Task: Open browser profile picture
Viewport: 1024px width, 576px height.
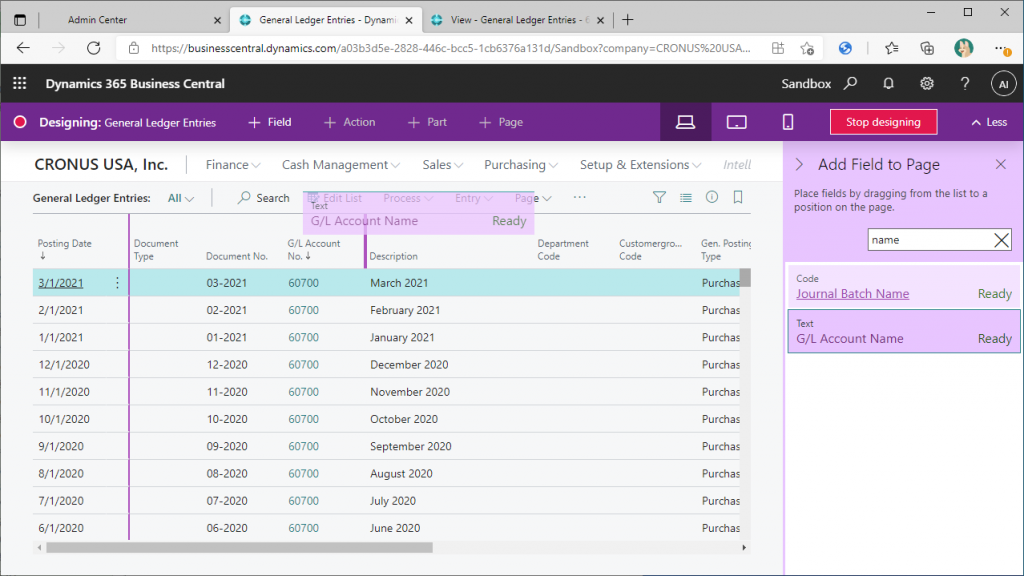Action: click(x=963, y=48)
